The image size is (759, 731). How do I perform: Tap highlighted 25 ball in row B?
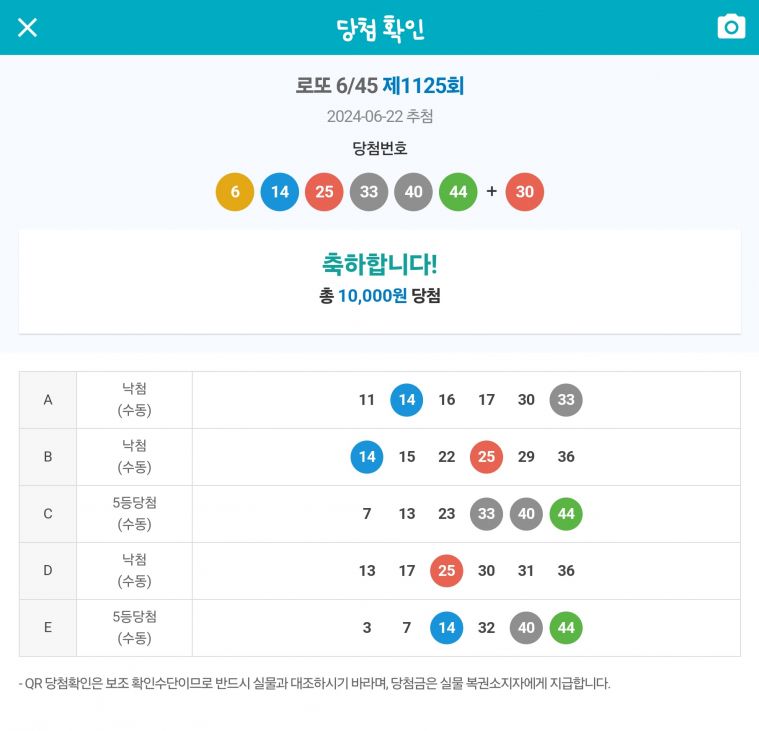pyautogui.click(x=486, y=457)
